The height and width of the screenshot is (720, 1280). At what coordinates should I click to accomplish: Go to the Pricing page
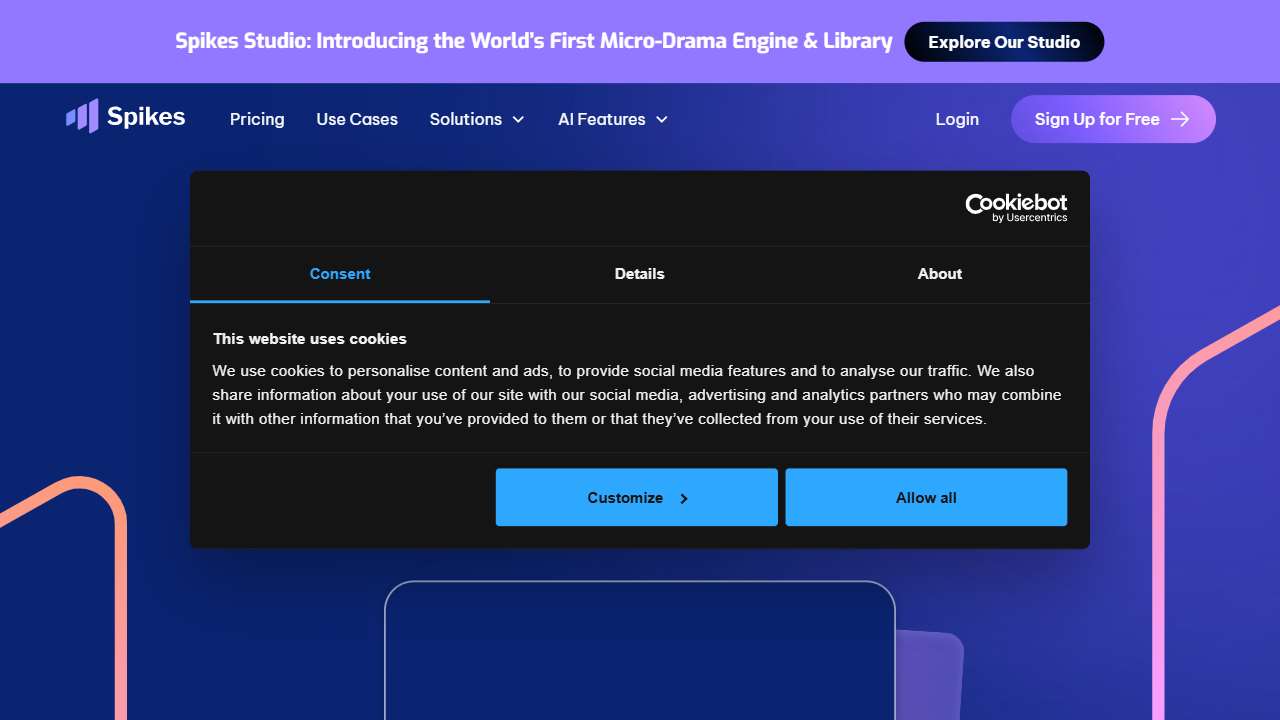pyautogui.click(x=257, y=119)
